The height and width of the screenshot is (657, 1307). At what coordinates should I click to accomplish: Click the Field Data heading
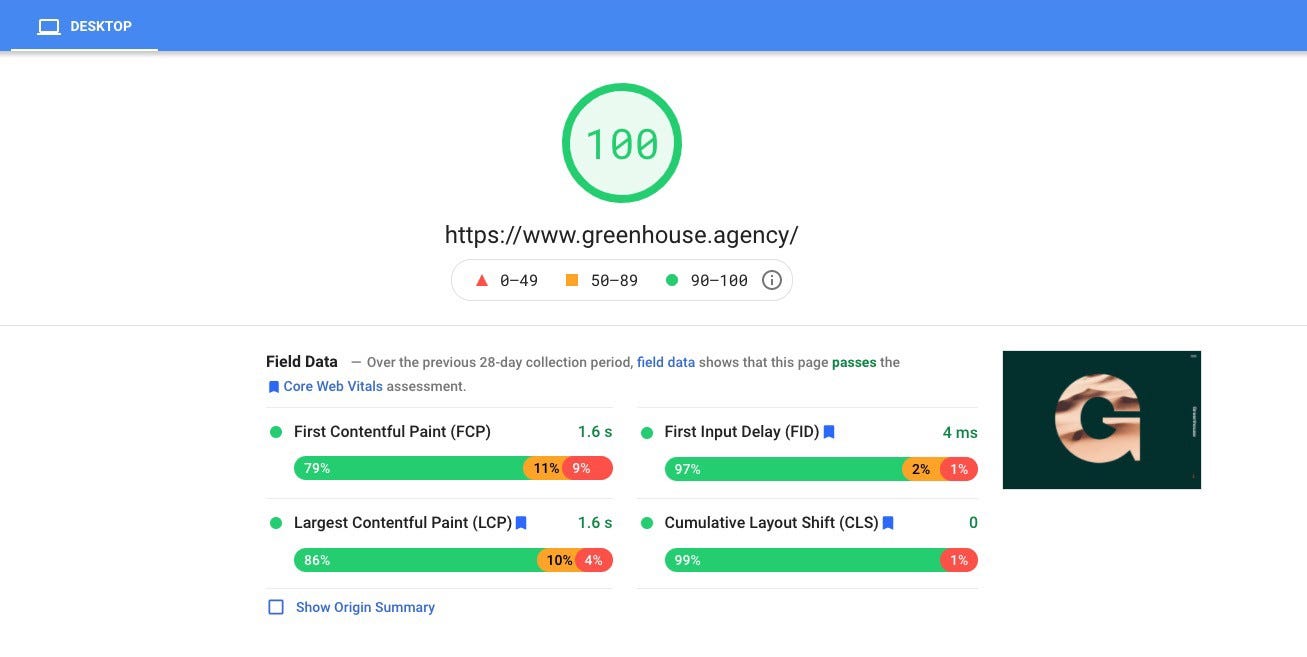302,362
